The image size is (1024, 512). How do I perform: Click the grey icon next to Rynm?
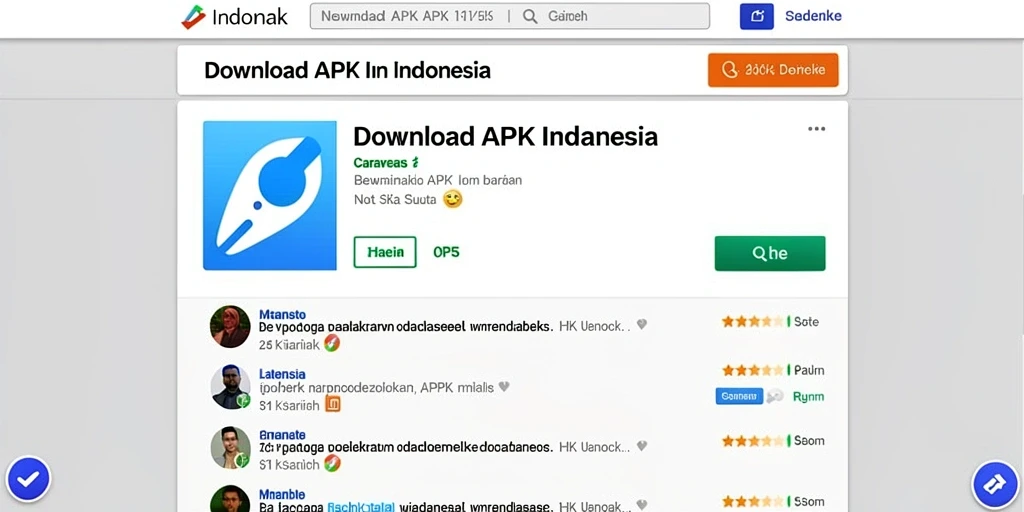click(775, 396)
